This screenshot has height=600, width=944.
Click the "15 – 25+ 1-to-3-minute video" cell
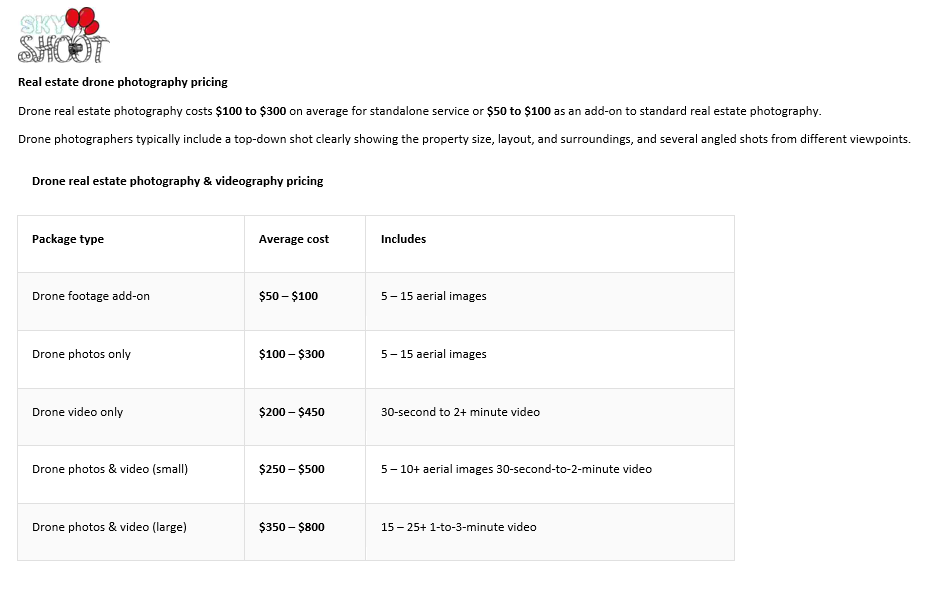coord(458,527)
